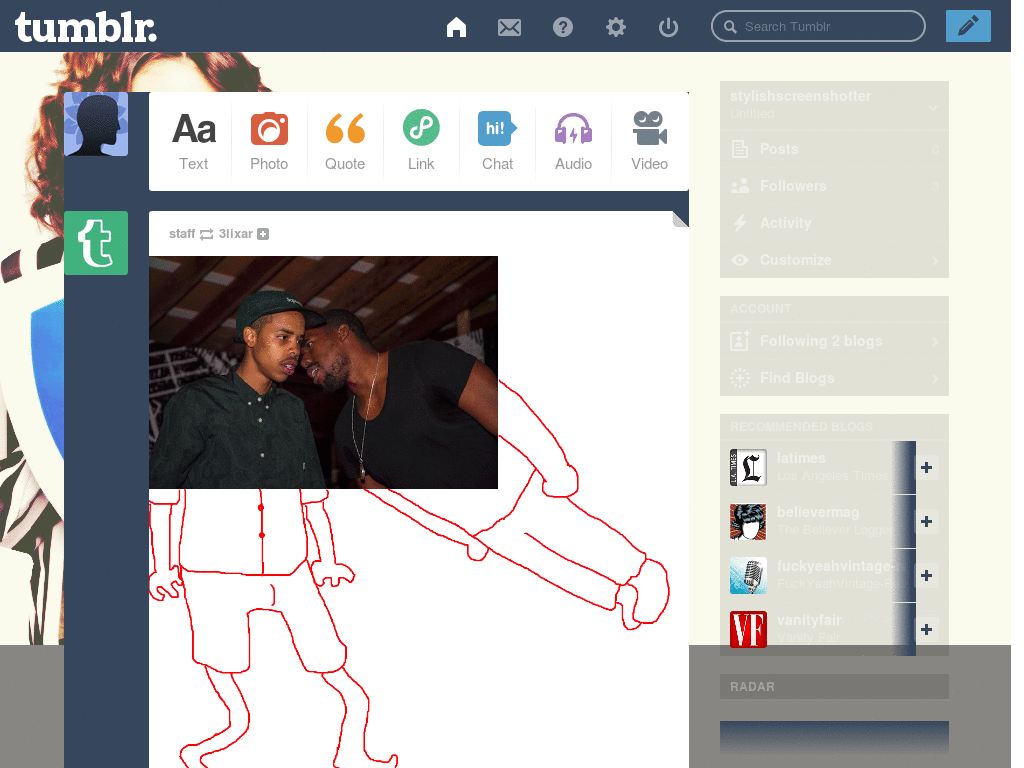Follow vanityfair with plus button
1024x768 pixels.
pyautogui.click(x=926, y=630)
